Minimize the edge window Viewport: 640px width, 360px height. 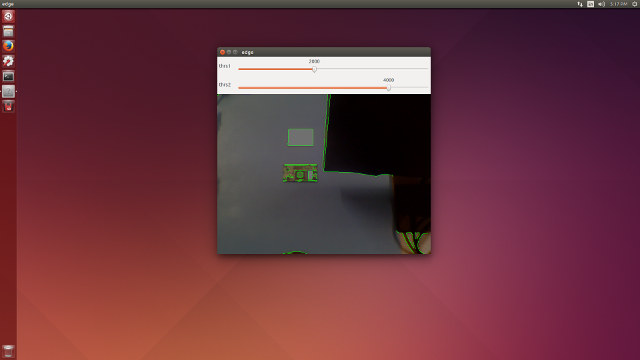[229, 52]
